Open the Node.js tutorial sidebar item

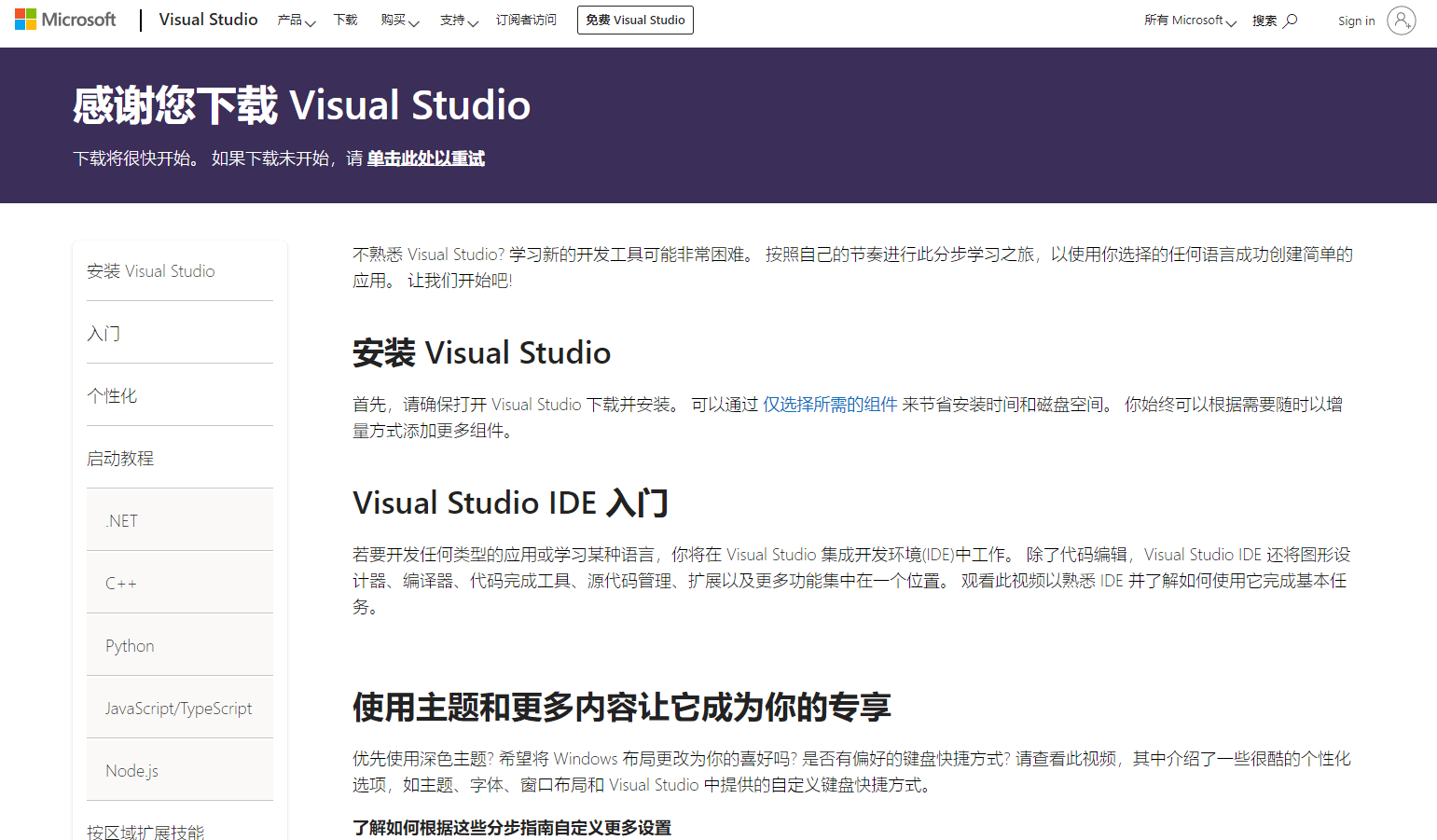(x=180, y=770)
